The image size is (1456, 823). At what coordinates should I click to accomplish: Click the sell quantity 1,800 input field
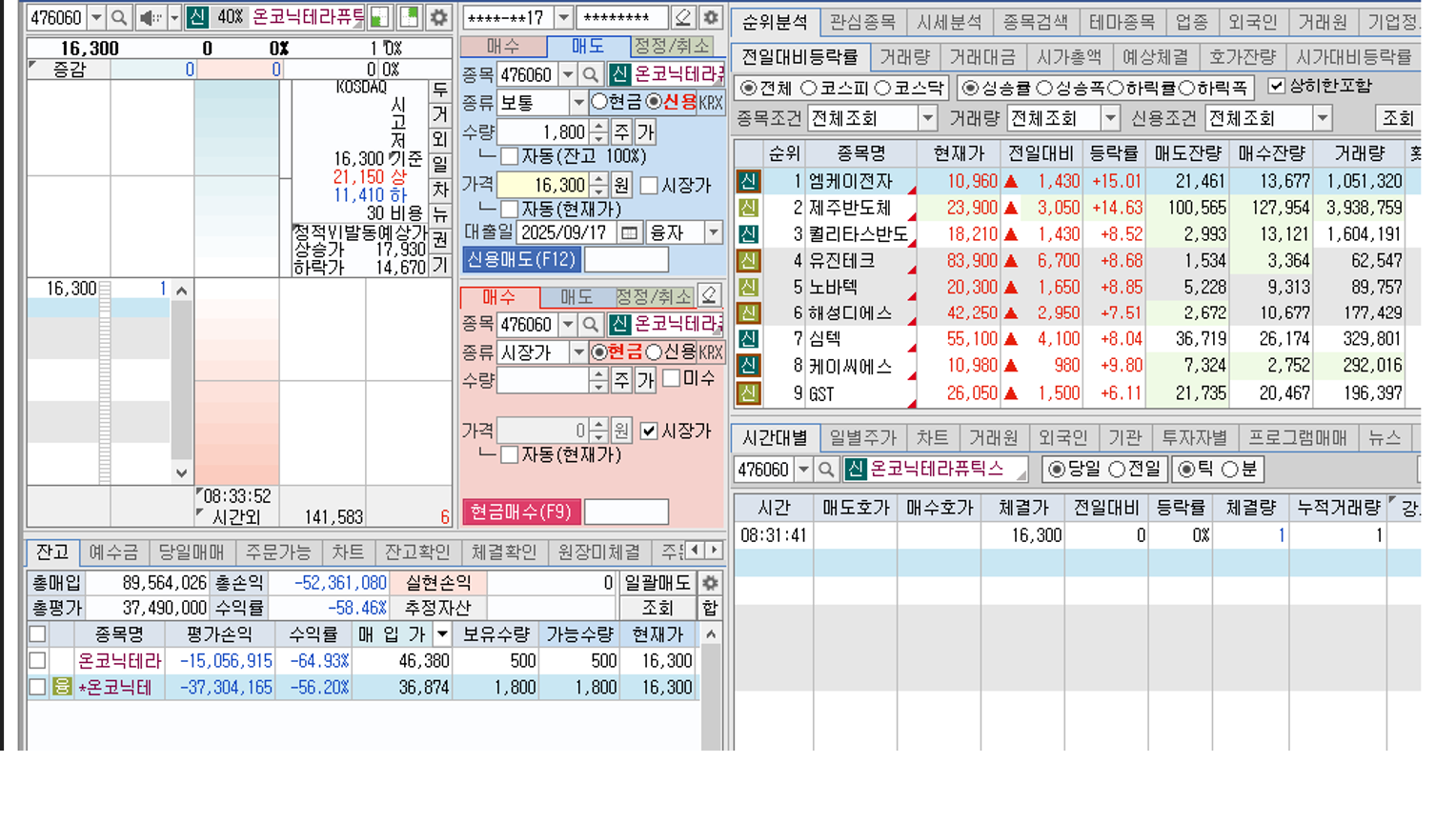(x=542, y=131)
